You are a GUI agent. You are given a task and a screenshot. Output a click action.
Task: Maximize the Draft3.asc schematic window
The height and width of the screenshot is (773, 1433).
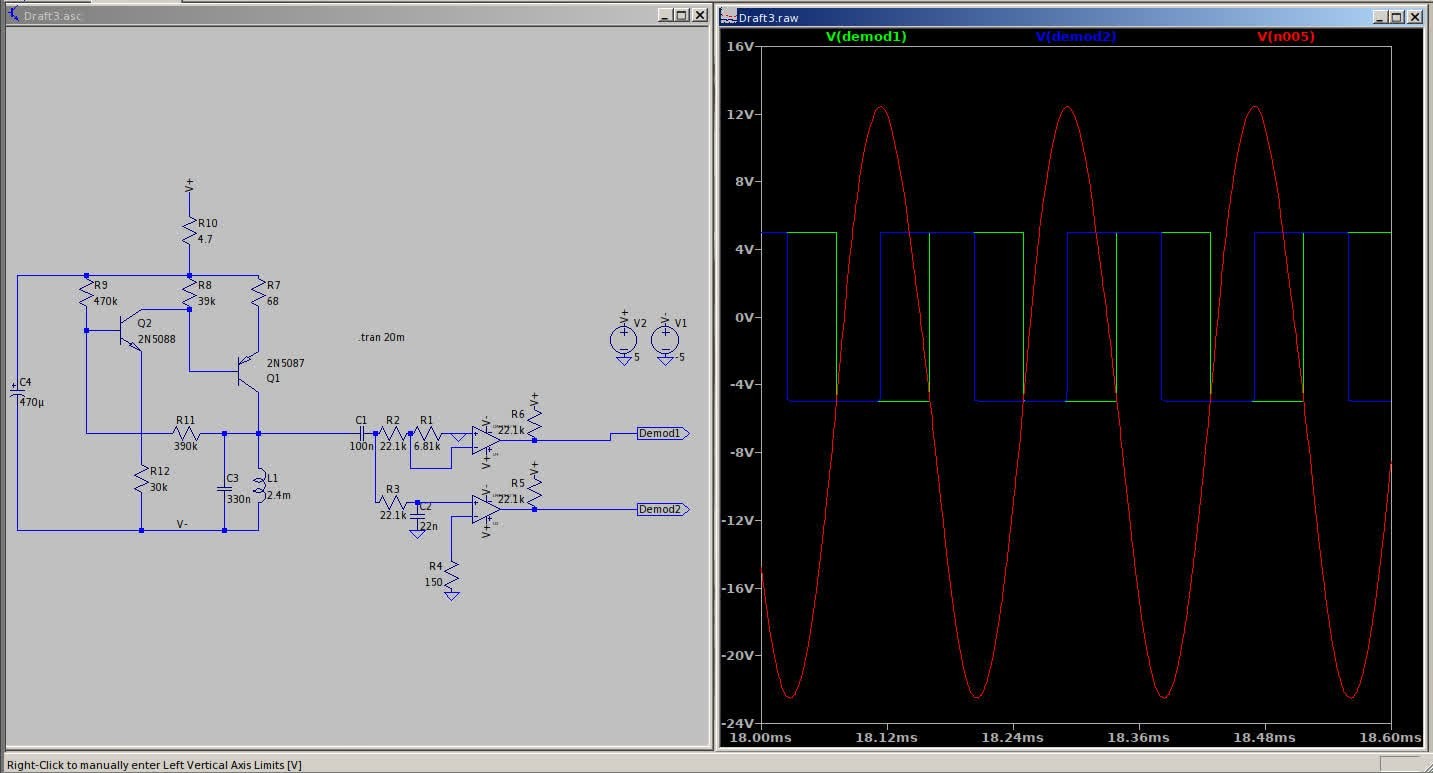click(x=682, y=15)
